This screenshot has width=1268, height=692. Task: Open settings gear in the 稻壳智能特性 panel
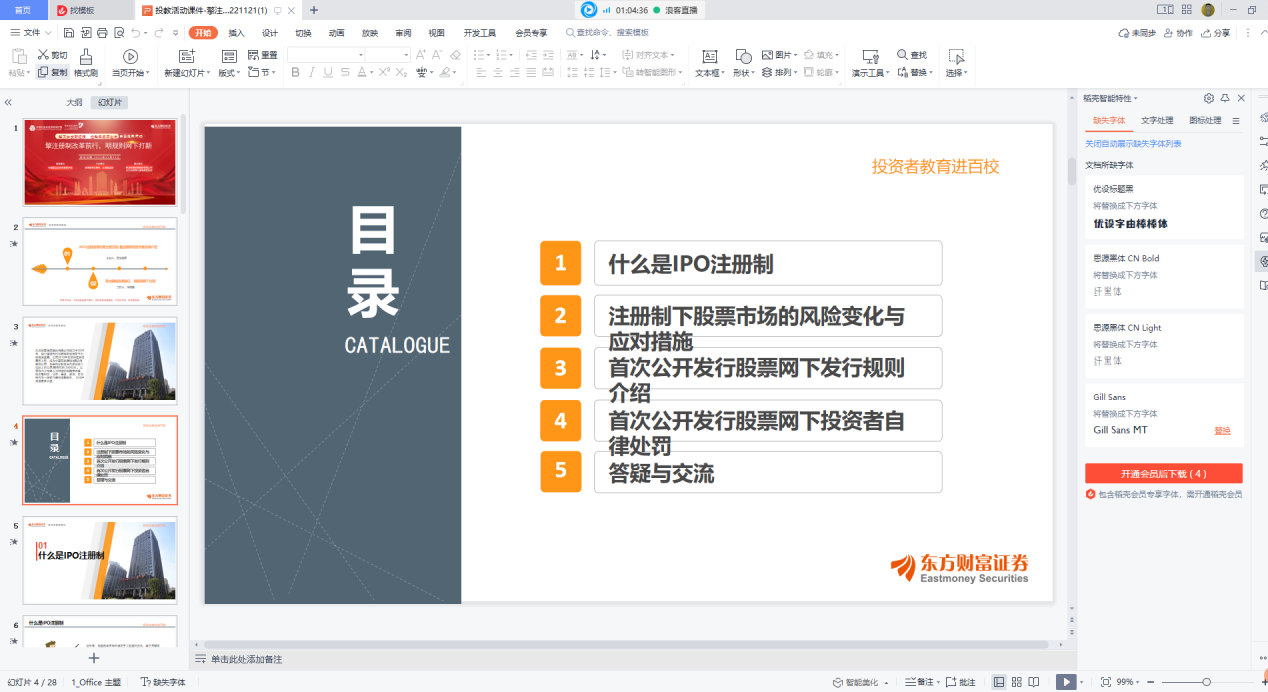[1209, 98]
